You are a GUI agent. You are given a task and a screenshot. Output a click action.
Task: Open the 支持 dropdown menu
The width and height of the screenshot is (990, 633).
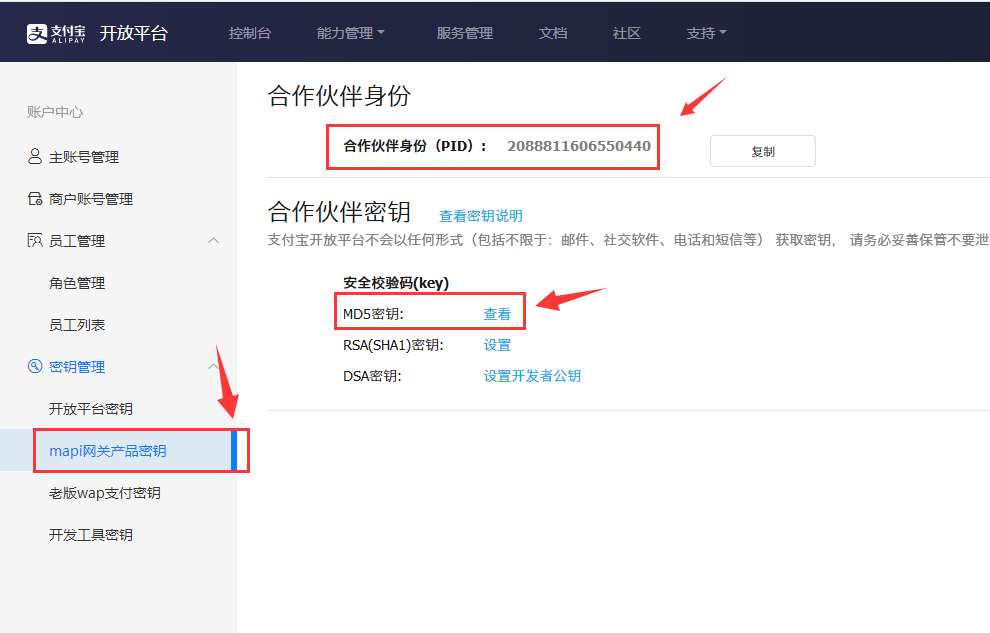[706, 32]
